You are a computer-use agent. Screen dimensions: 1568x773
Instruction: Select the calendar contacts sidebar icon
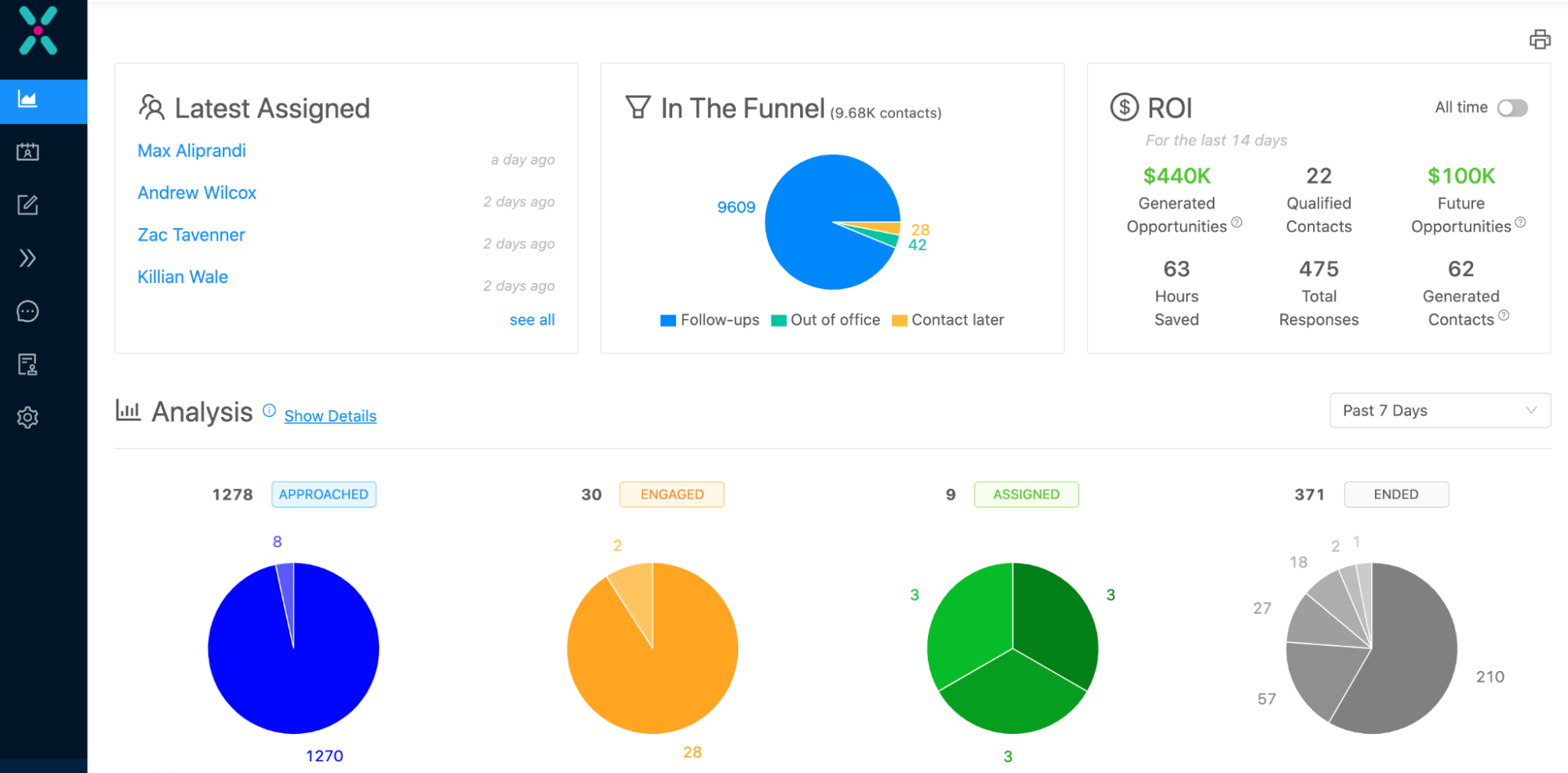click(x=27, y=152)
